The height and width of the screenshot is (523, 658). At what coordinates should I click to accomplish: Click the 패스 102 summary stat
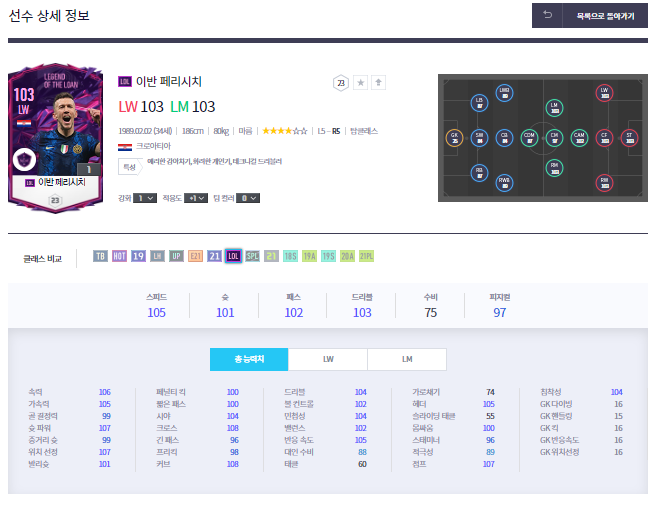(x=294, y=306)
